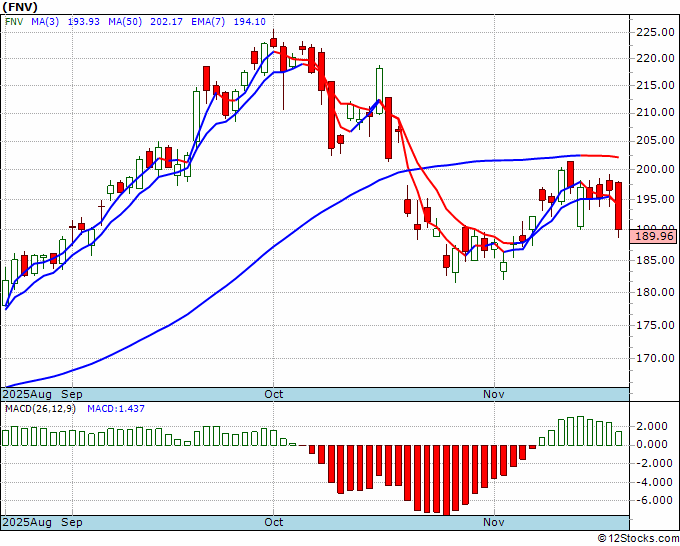Click Sep on the price chart date axis
Image resolution: width=680 pixels, height=546 pixels.
click(x=72, y=395)
